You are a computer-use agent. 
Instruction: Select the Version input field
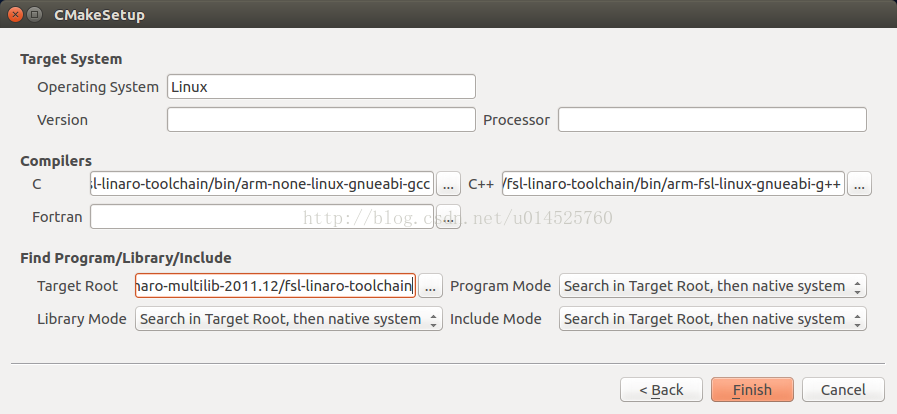point(322,120)
